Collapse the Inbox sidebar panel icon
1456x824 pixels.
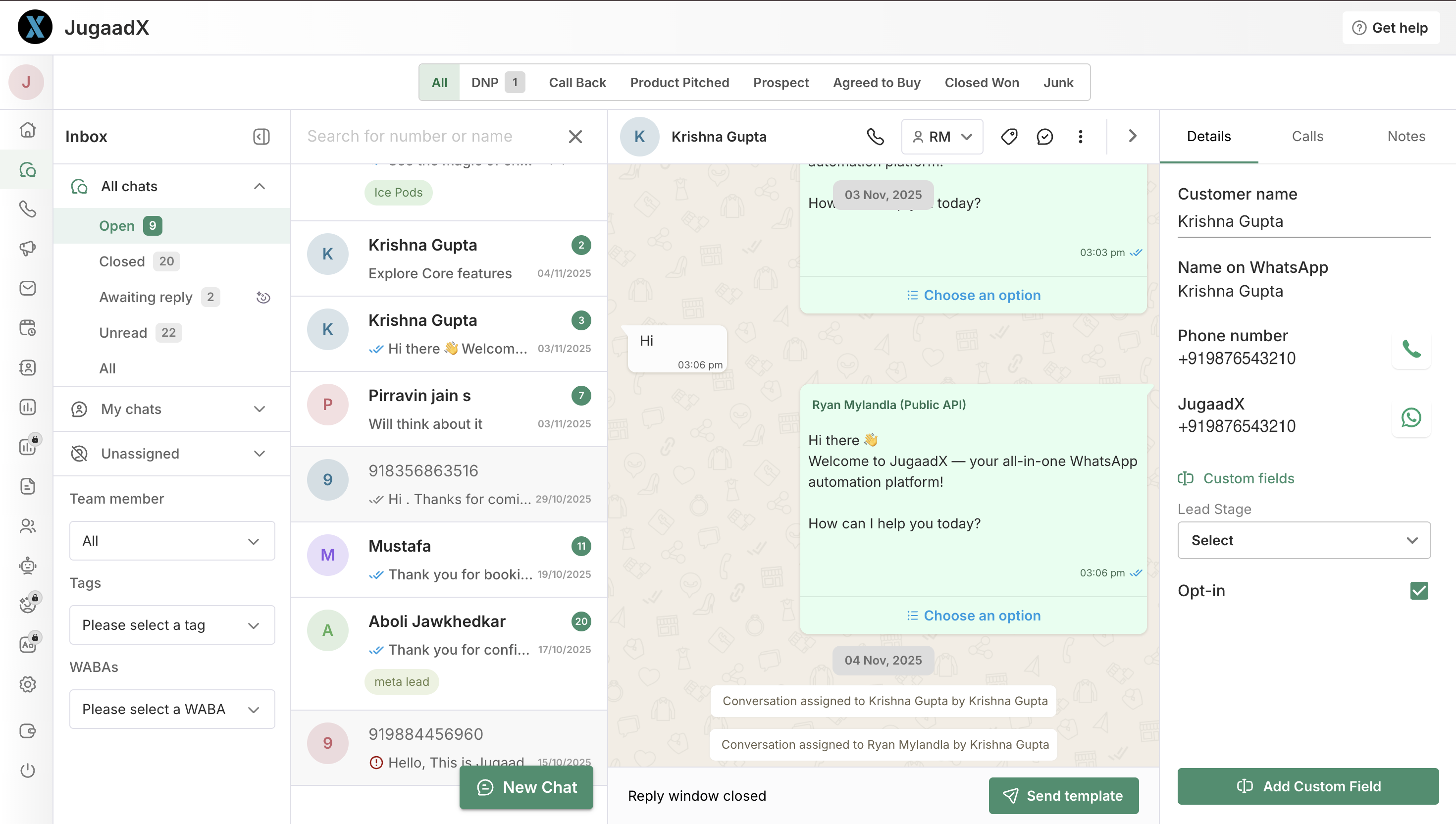[261, 136]
